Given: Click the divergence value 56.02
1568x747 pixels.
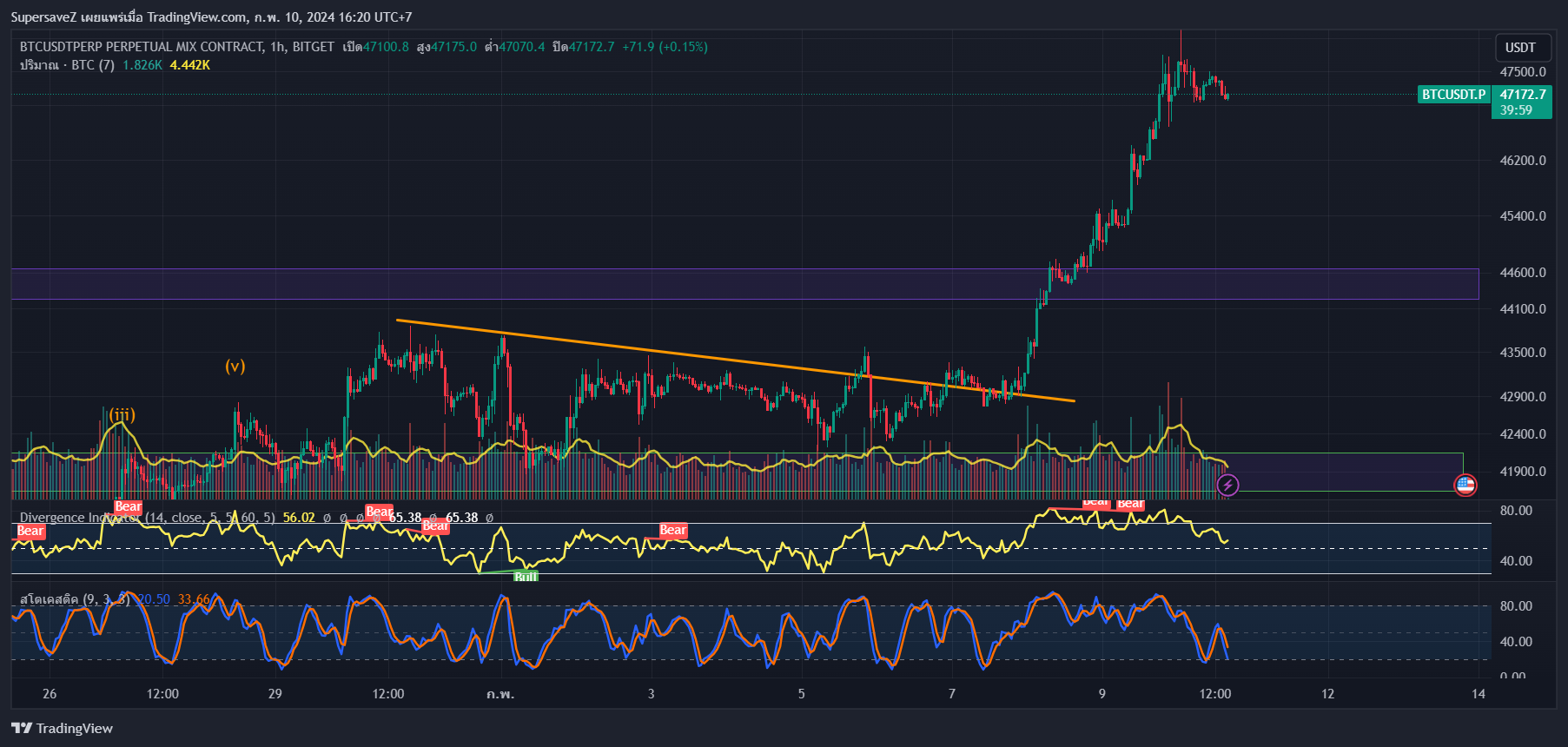Looking at the screenshot, I should click(x=299, y=518).
